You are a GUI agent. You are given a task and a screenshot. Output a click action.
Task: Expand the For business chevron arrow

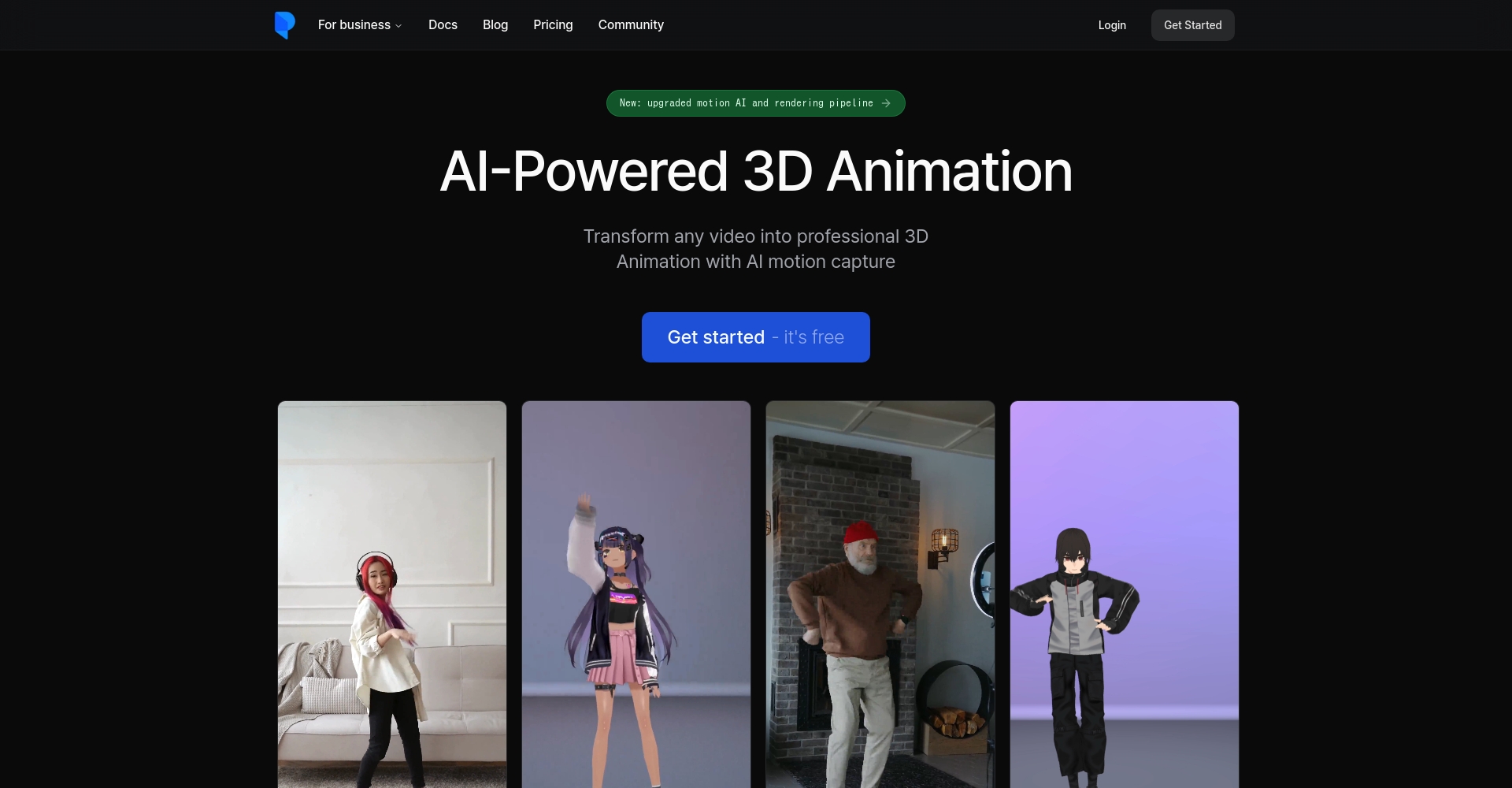tap(398, 26)
